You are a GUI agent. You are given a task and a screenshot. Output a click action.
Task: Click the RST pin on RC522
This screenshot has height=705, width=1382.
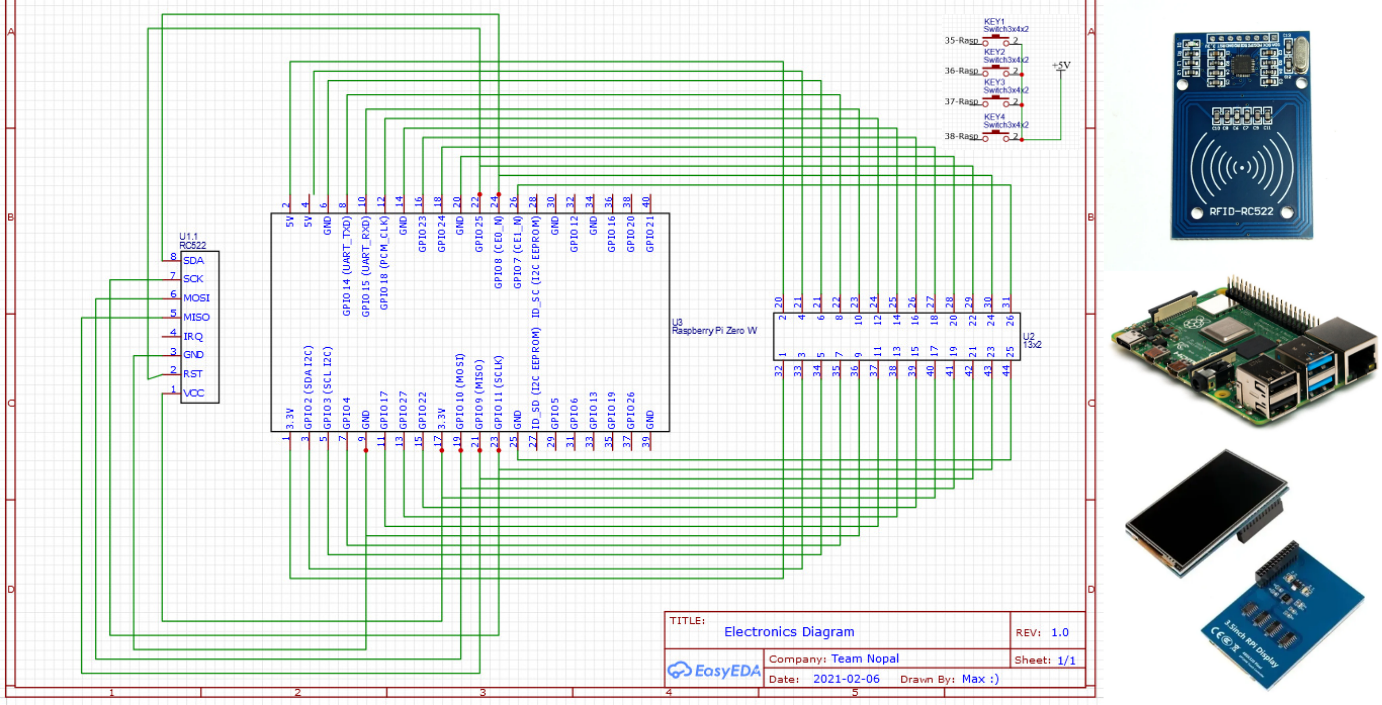[192, 373]
